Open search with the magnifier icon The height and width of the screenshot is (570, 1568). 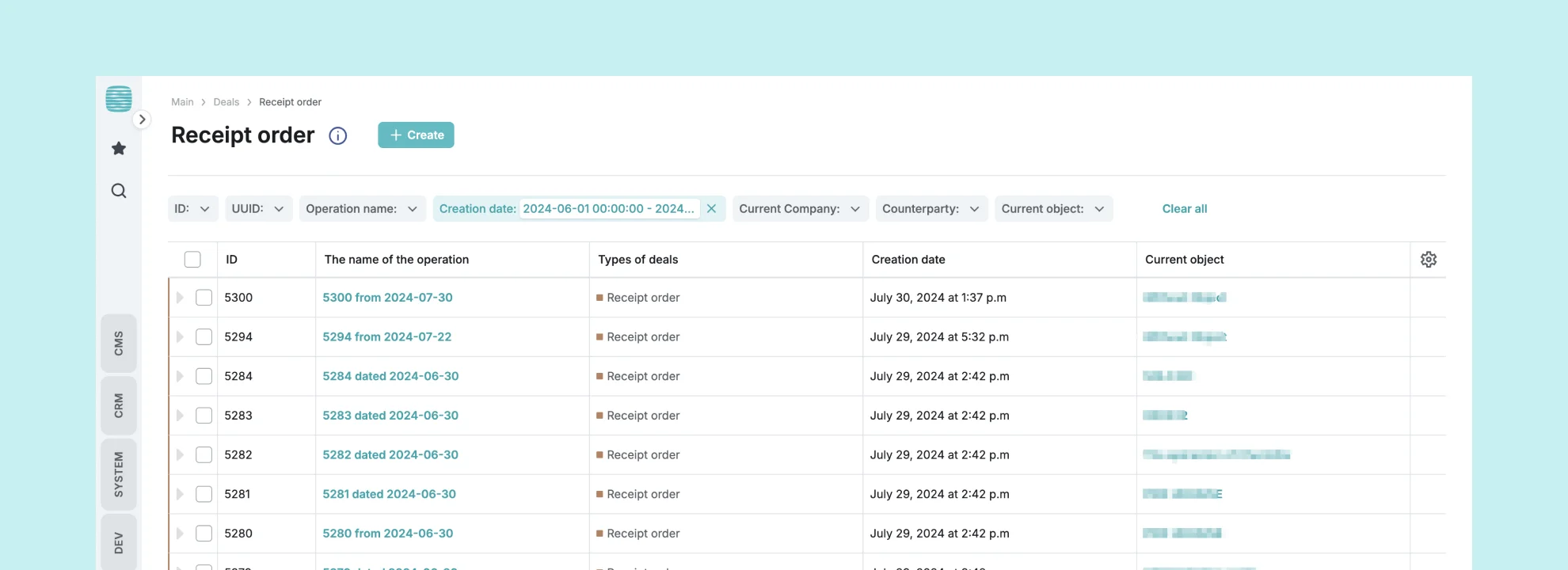(x=119, y=191)
